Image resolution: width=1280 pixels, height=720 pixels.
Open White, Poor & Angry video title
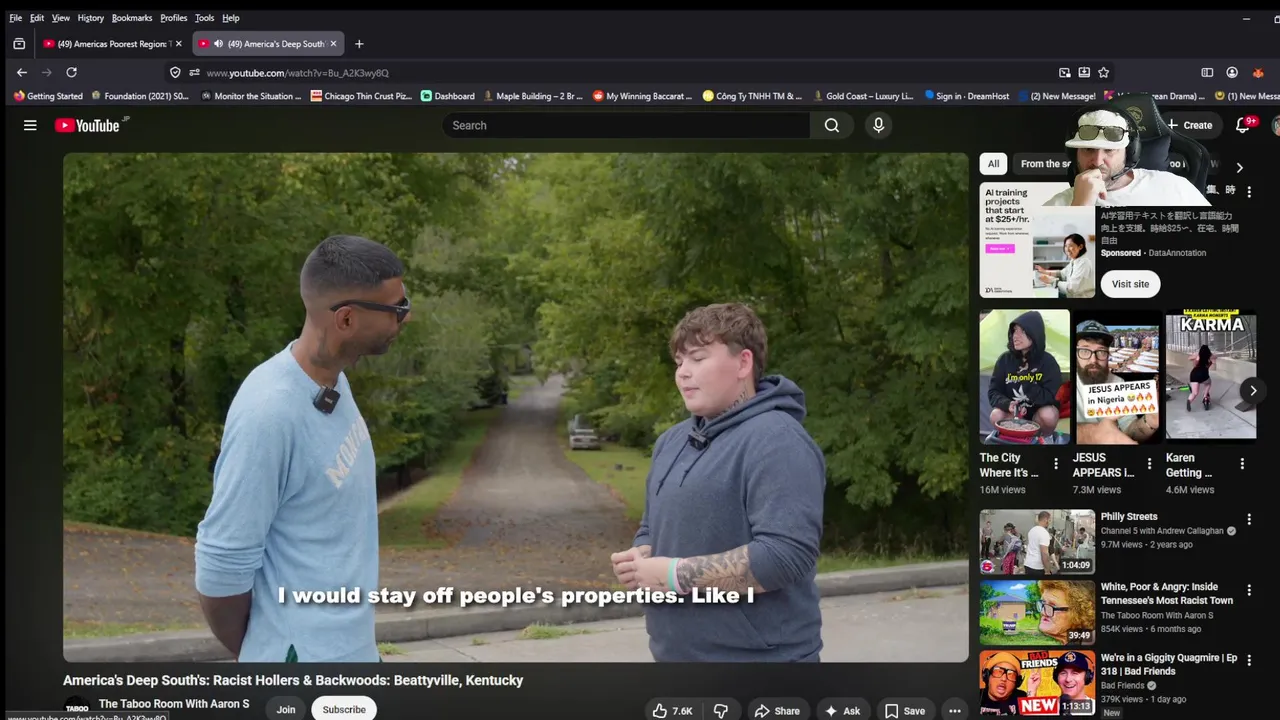(1167, 594)
